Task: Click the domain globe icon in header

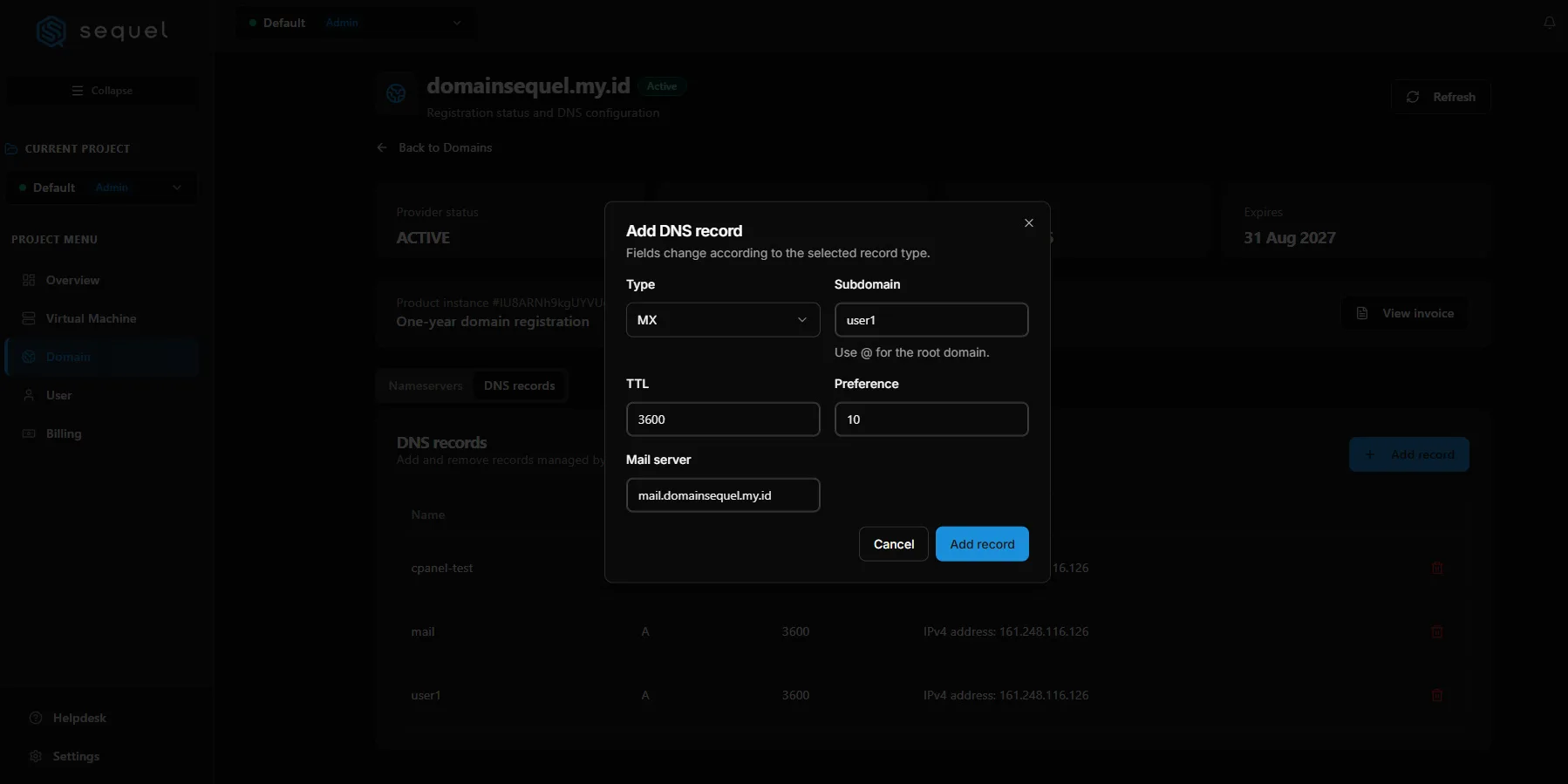Action: point(396,93)
